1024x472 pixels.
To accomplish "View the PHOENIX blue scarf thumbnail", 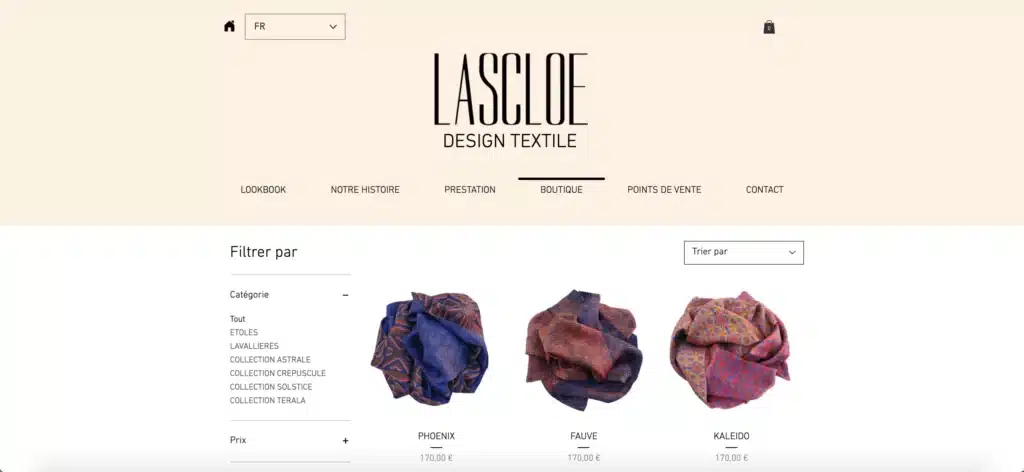I will coord(429,348).
